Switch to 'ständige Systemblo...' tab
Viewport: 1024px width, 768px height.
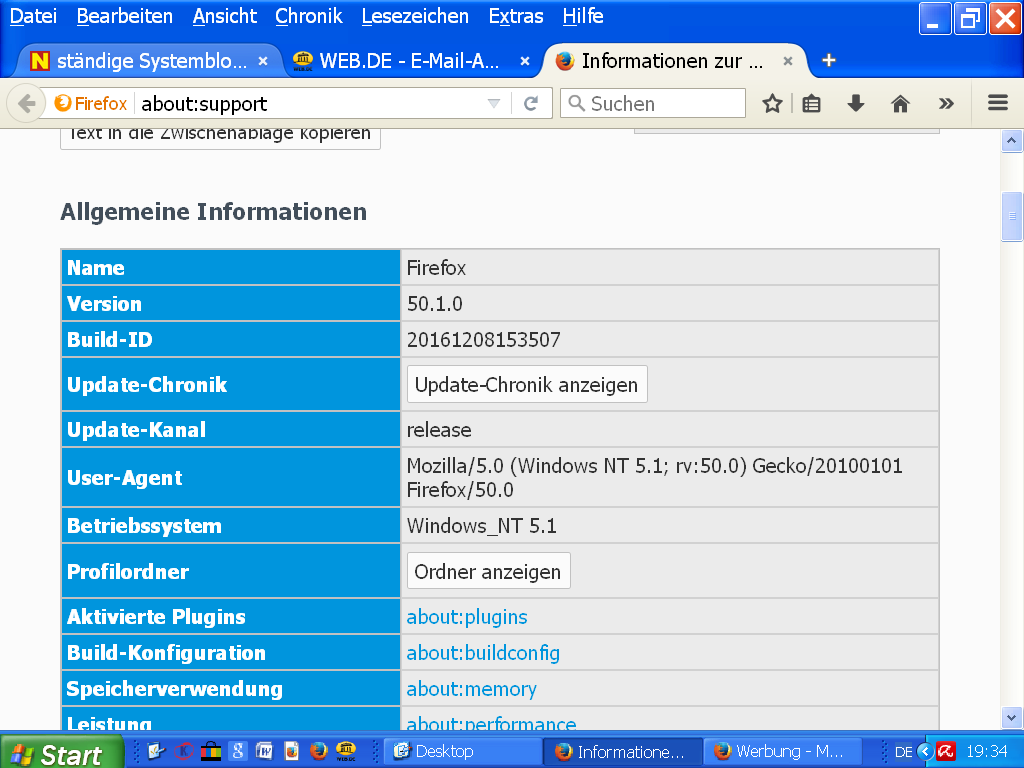[x=148, y=61]
